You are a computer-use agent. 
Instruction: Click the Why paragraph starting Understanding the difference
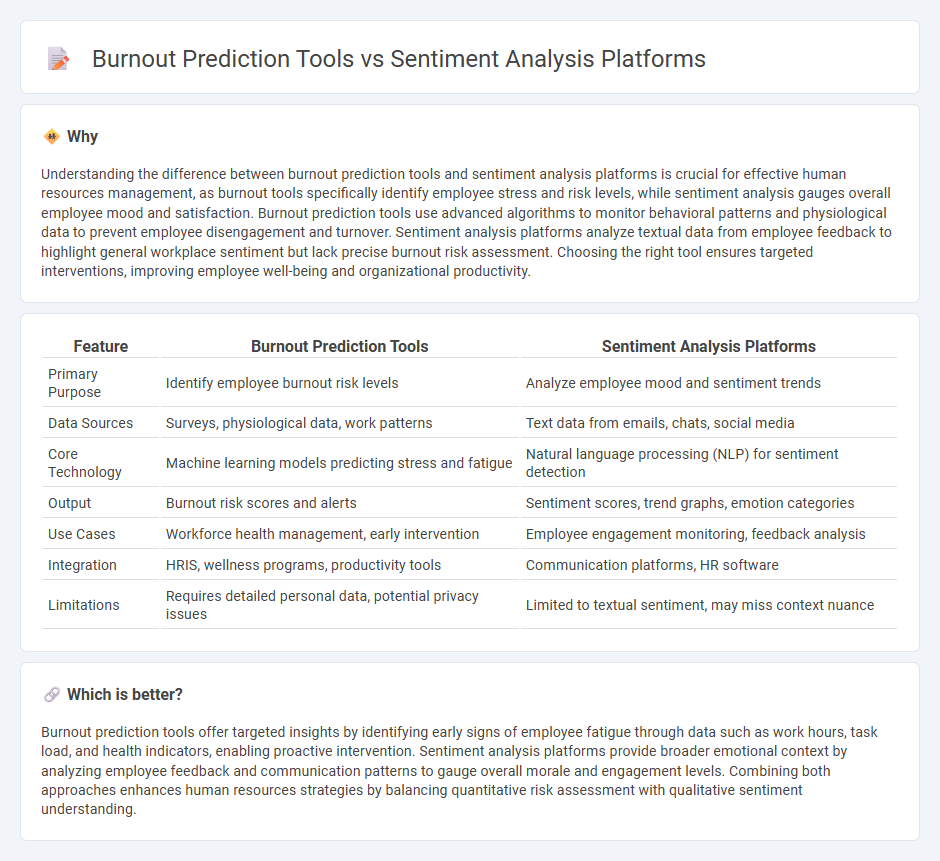(466, 222)
